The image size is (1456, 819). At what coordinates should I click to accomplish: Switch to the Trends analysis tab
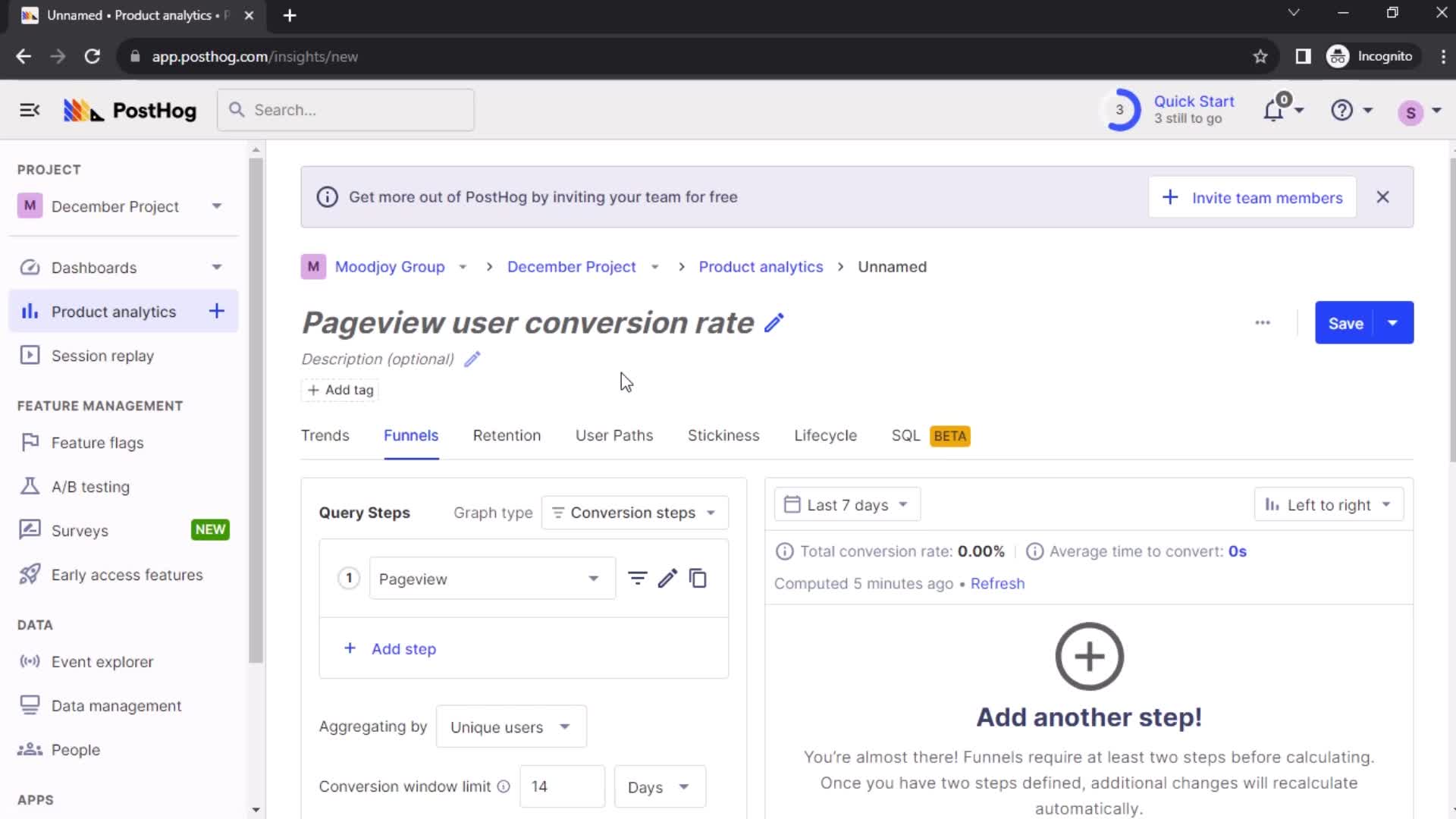pyautogui.click(x=325, y=435)
